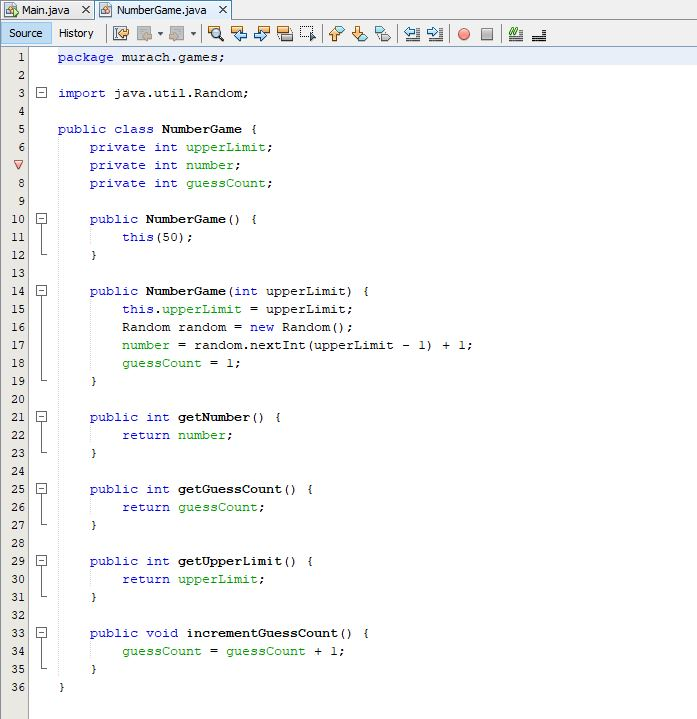Image resolution: width=697 pixels, height=719 pixels.
Task: Click the warning glyph in the line-number gutter
Action: point(19,165)
